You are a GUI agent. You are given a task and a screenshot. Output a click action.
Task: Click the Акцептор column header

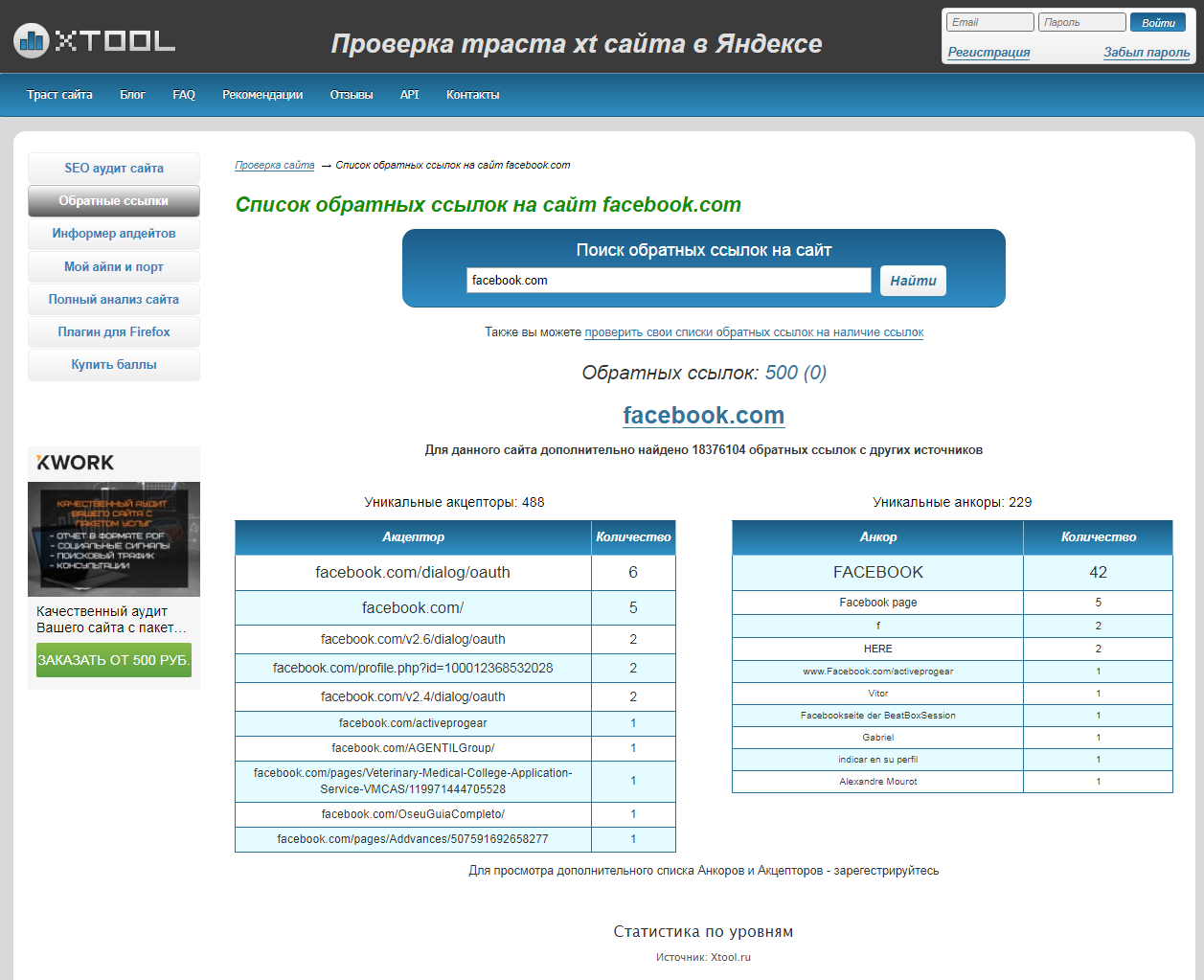(x=413, y=537)
